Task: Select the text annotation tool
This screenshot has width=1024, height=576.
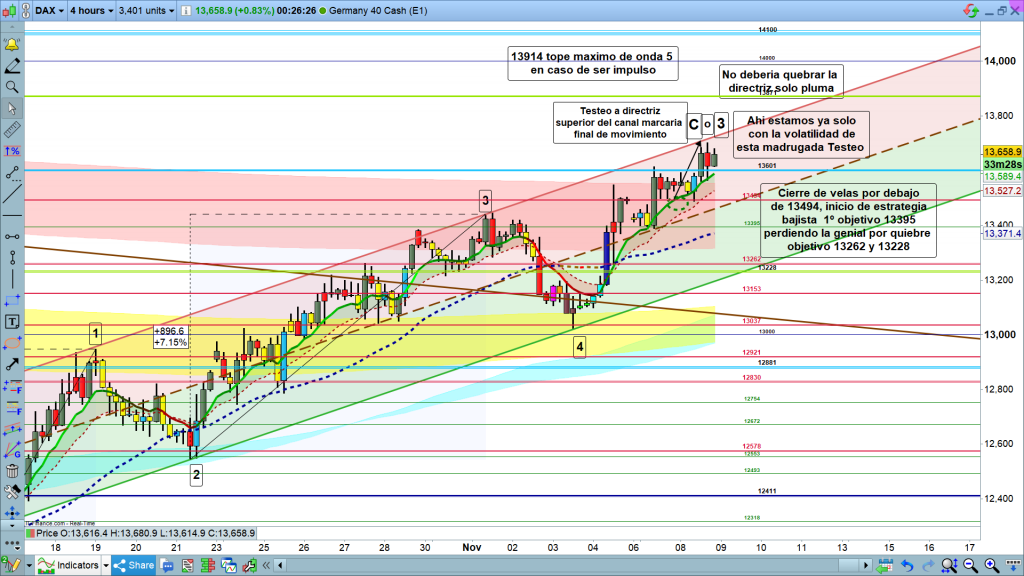Action: click(x=13, y=322)
